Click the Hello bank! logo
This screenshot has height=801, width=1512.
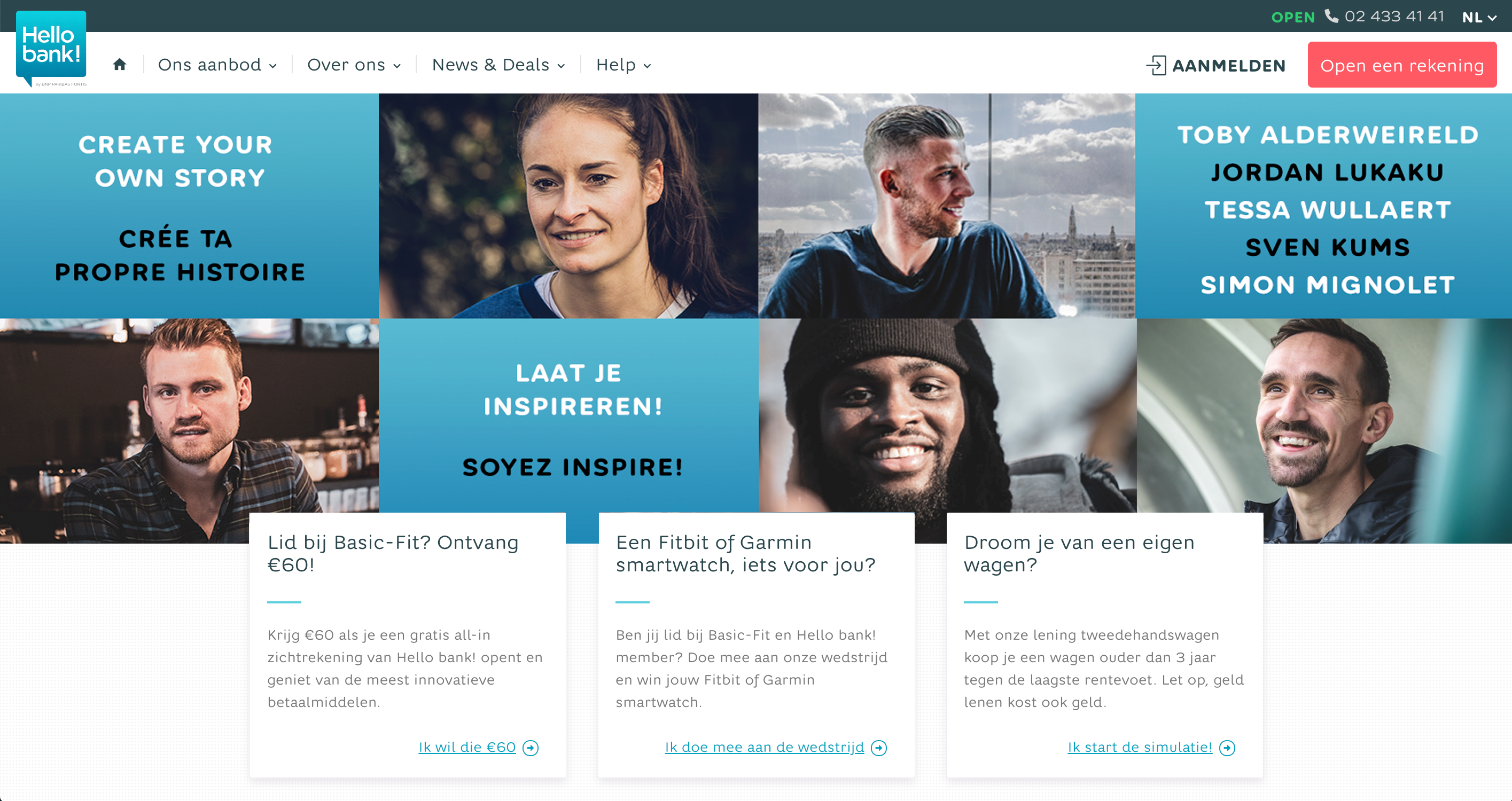[x=51, y=49]
